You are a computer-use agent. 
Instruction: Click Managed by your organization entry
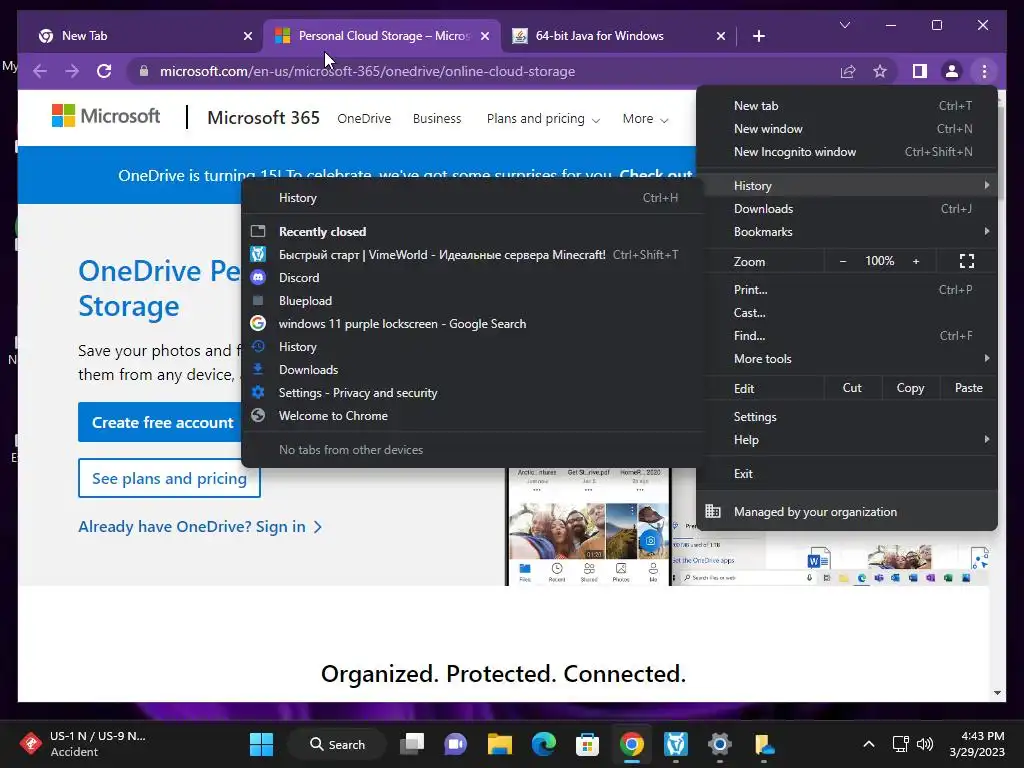tap(847, 512)
